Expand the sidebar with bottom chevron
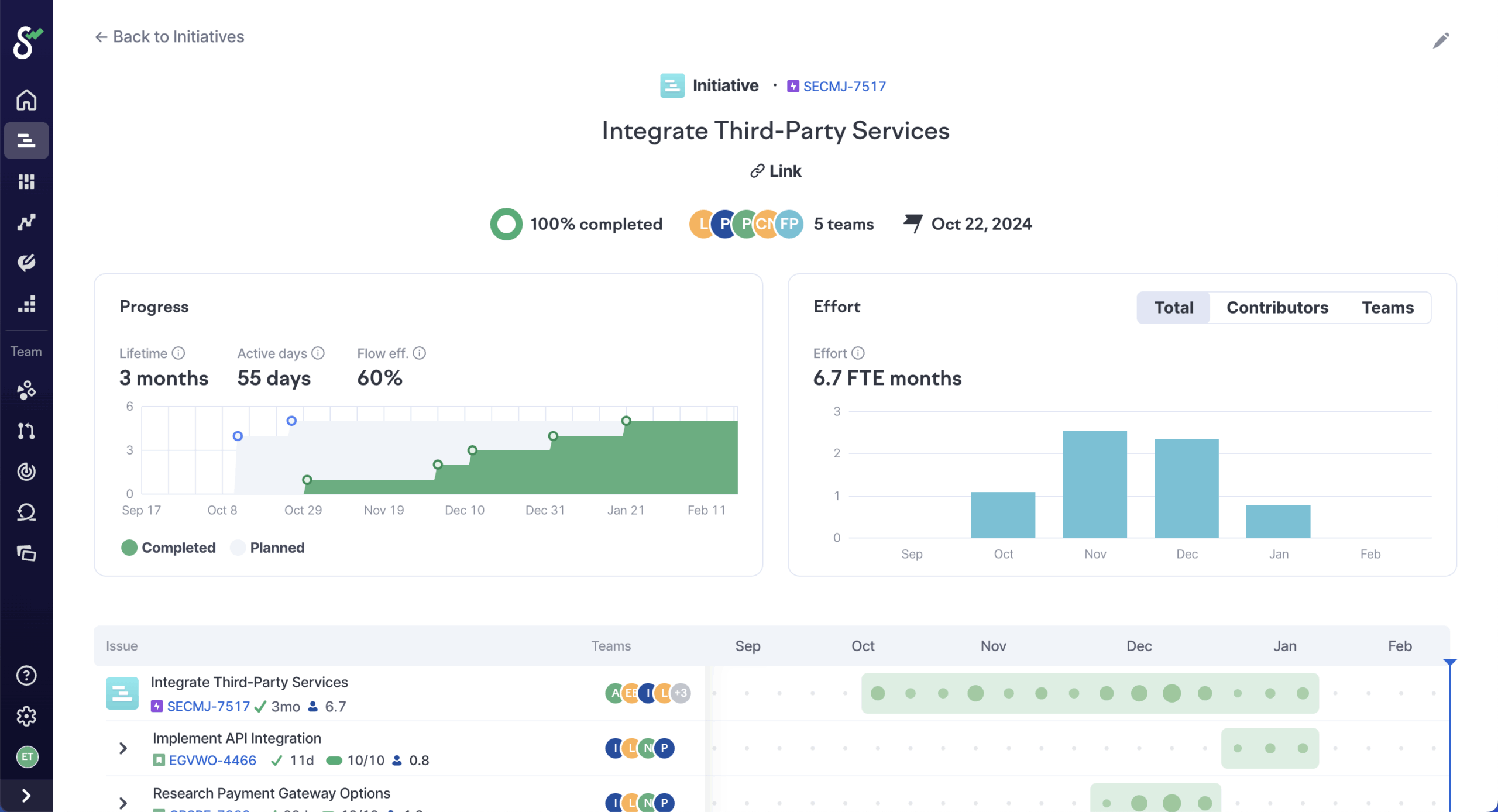Image resolution: width=1498 pixels, height=812 pixels. tap(26, 796)
